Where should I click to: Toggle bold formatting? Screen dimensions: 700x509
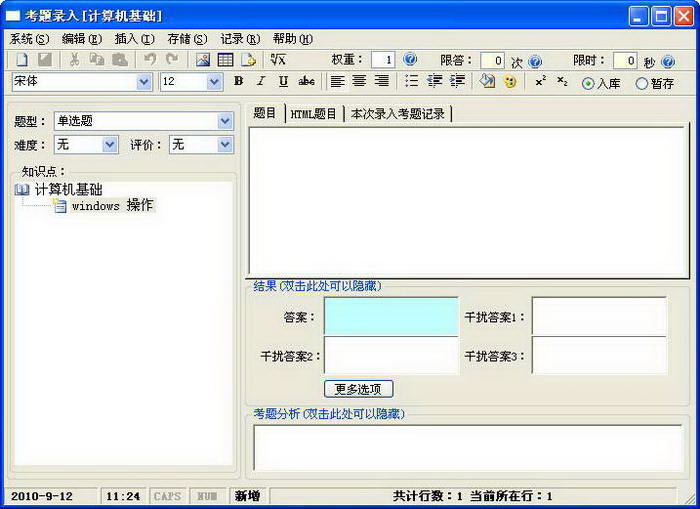(x=239, y=81)
